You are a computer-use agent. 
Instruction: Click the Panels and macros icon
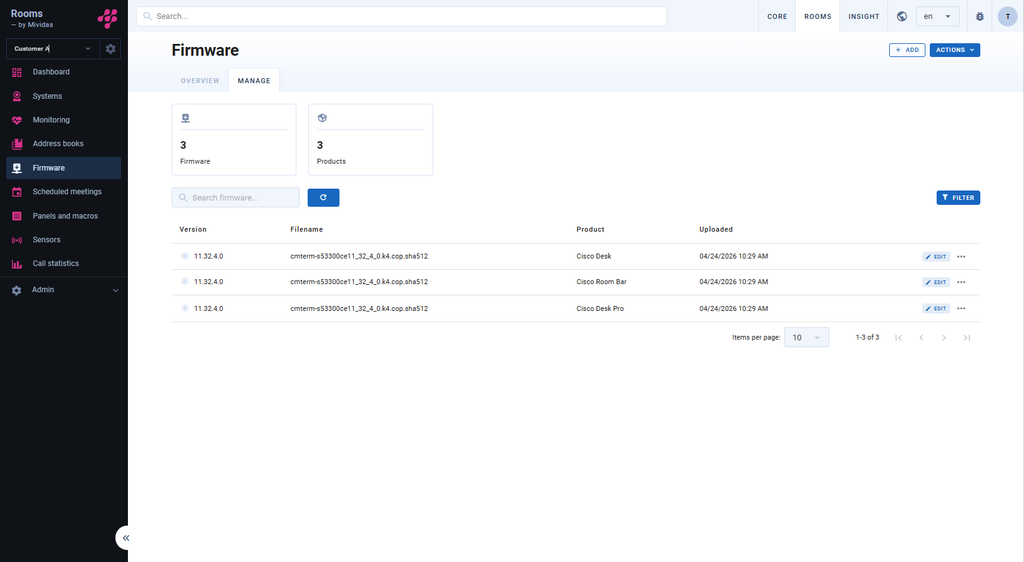click(17, 216)
